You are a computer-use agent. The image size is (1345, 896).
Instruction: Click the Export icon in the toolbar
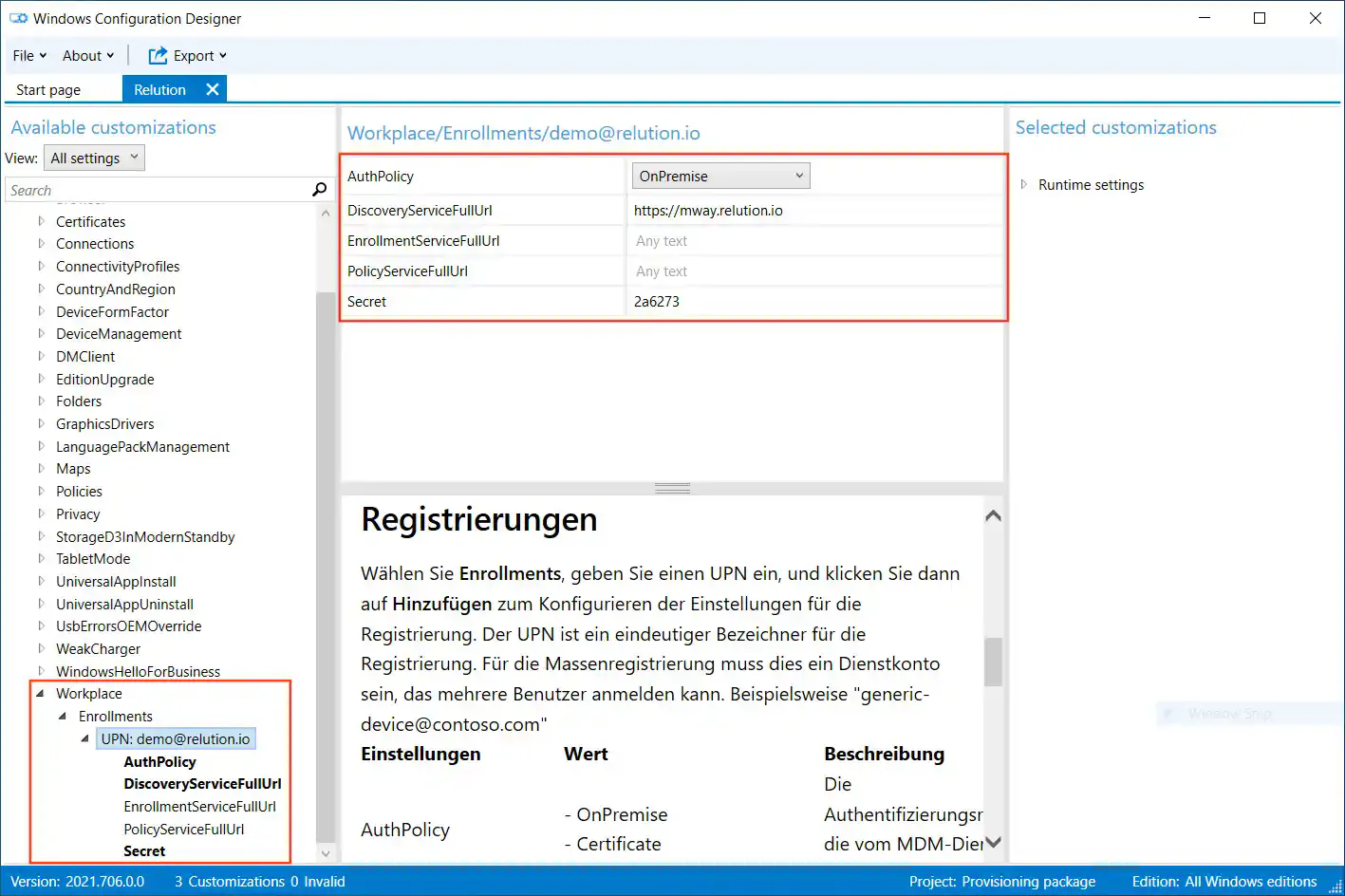159,55
